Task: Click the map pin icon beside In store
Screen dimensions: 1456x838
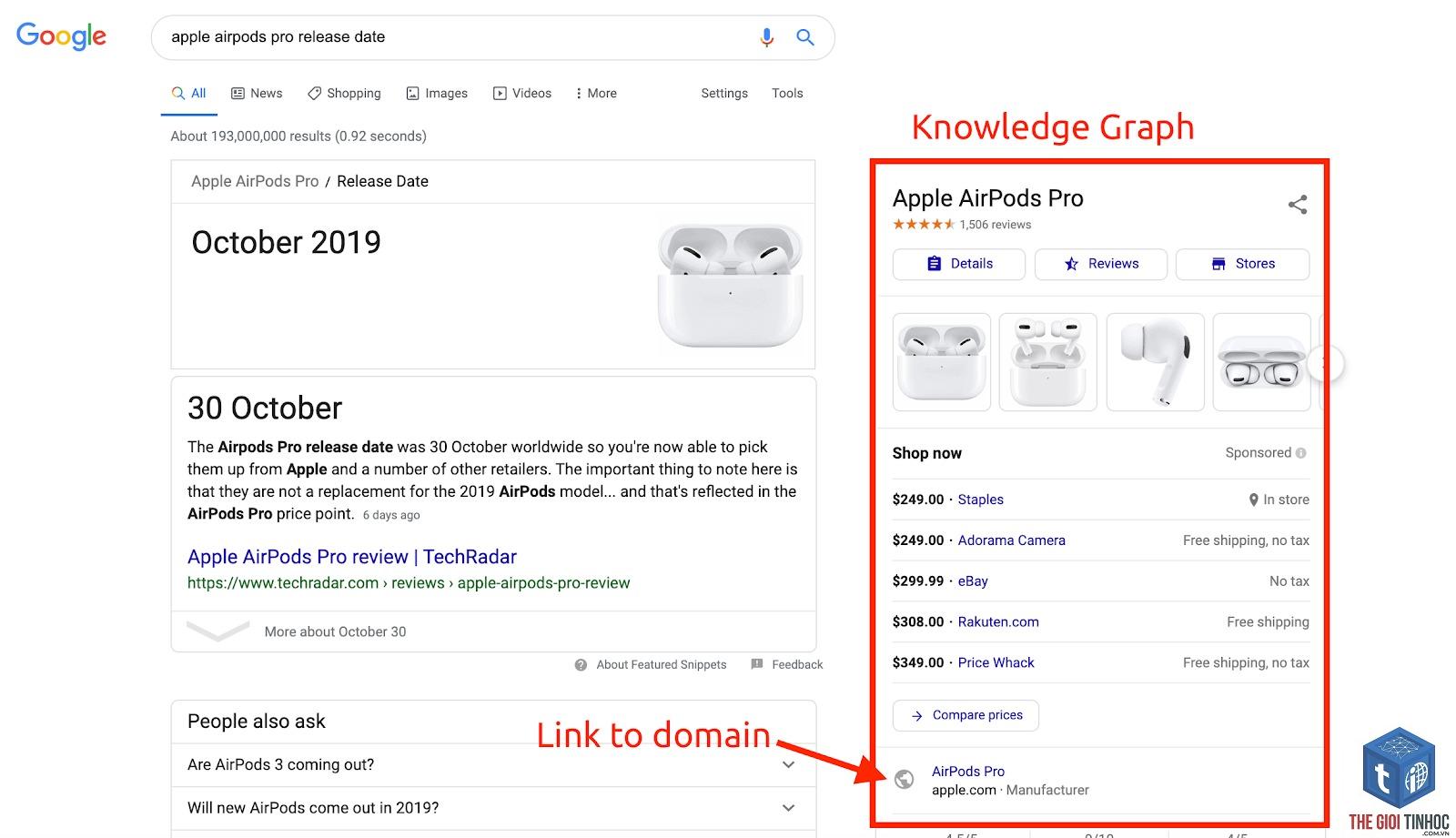Action: tap(1254, 500)
